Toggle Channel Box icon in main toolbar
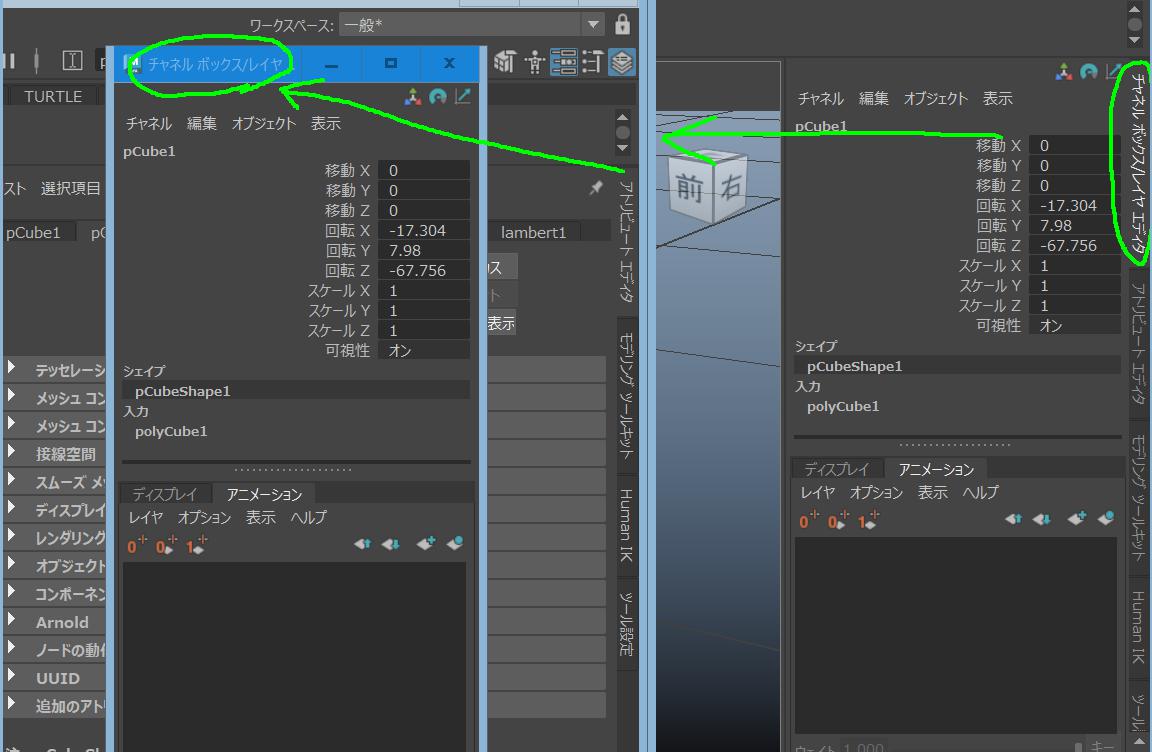The height and width of the screenshot is (752, 1152). point(622,63)
